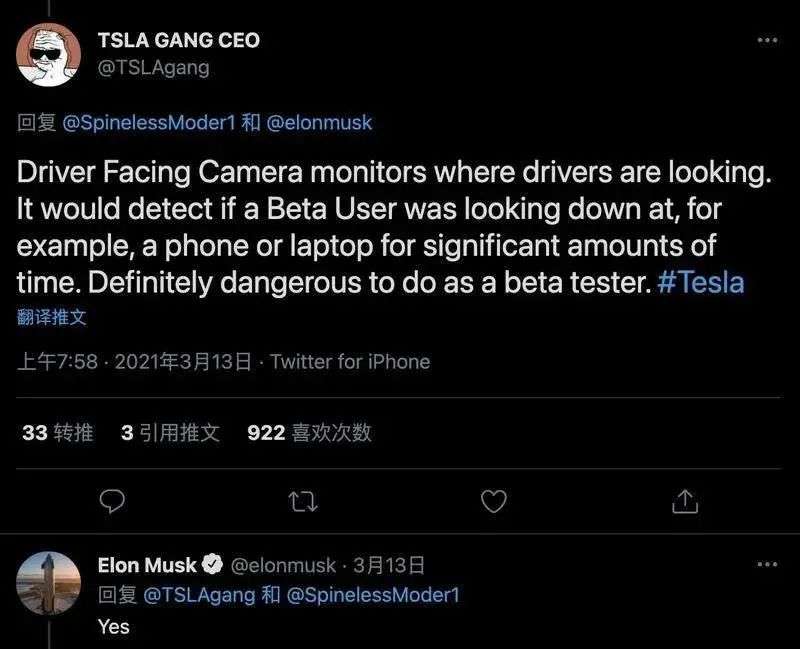Click the @SpinelessModer1 mention at top

point(148,123)
